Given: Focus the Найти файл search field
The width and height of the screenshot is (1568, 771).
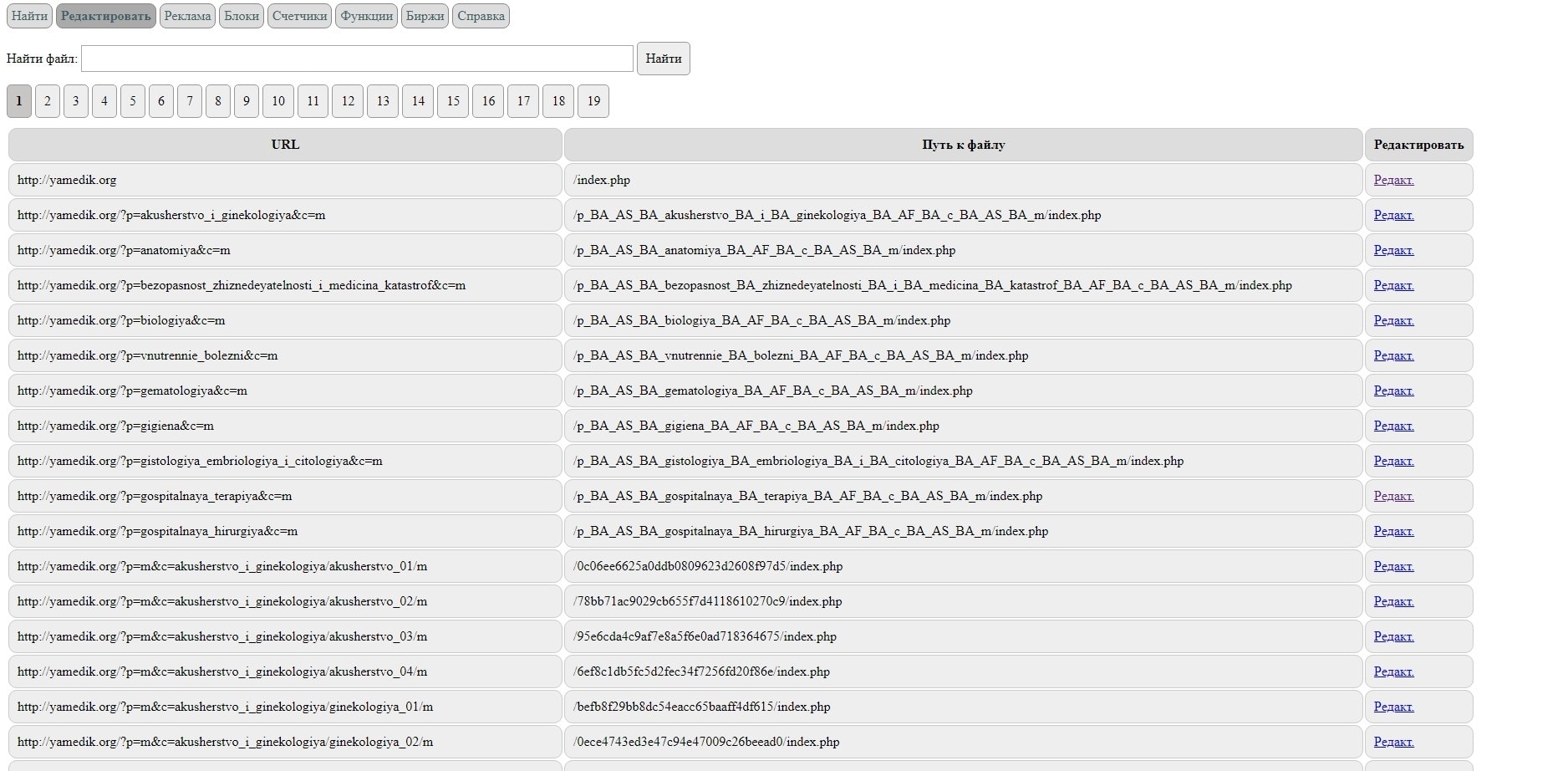Looking at the screenshot, I should 357,59.
